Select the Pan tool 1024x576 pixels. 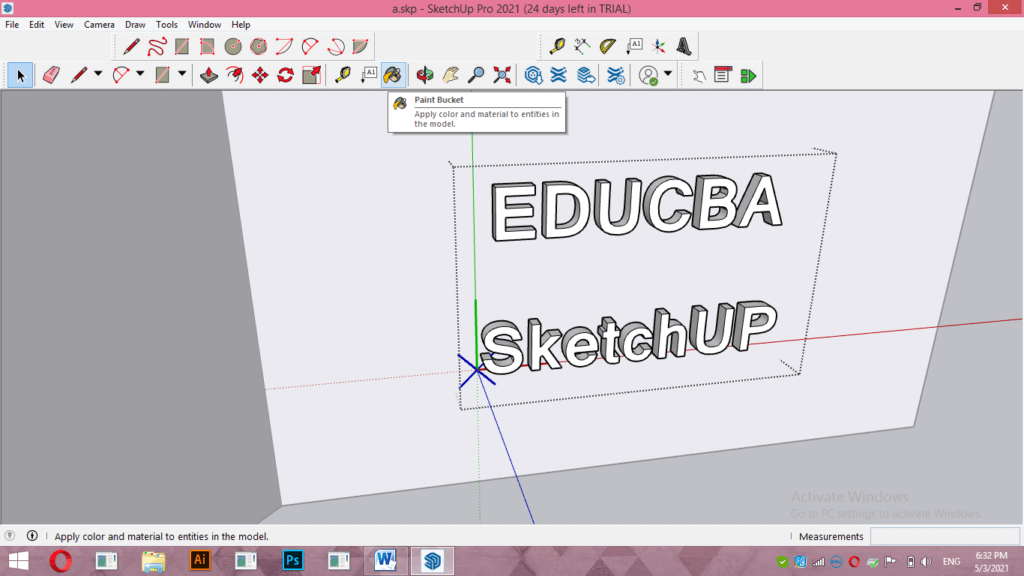coord(450,74)
